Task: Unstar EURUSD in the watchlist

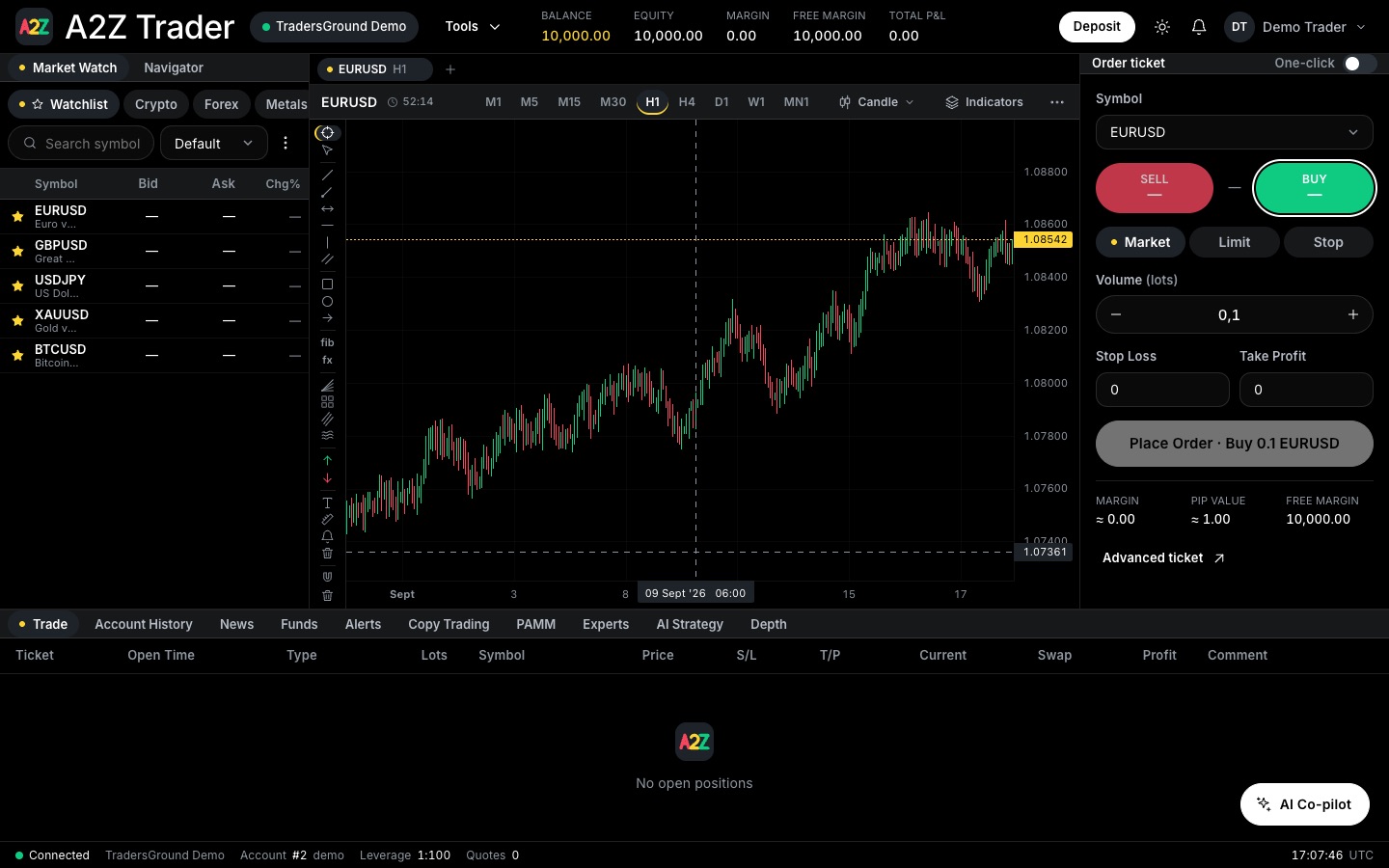Action: [17, 217]
